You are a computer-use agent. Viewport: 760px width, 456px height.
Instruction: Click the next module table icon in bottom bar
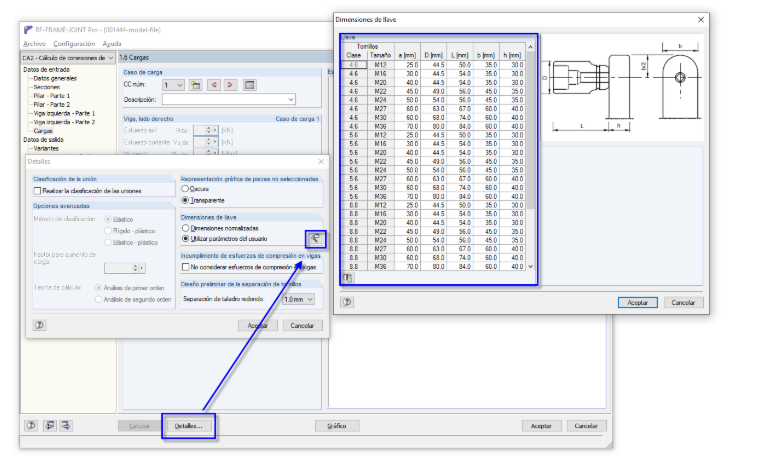(66, 425)
